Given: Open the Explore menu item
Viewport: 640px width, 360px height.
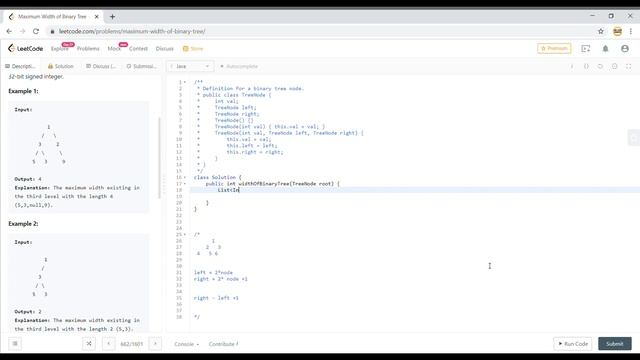Looking at the screenshot, I should [x=60, y=49].
